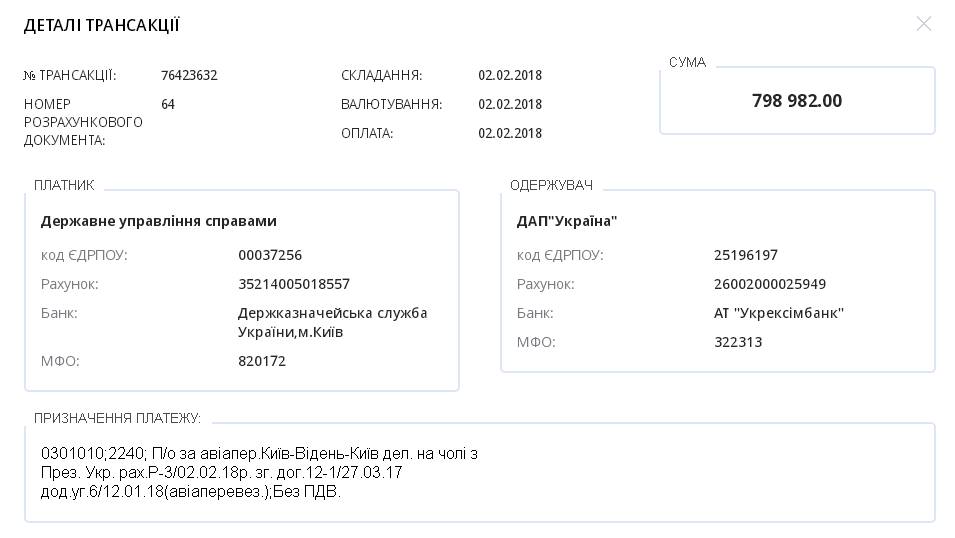
Task: Click the ОПЛАТА date value
Action: pos(510,133)
